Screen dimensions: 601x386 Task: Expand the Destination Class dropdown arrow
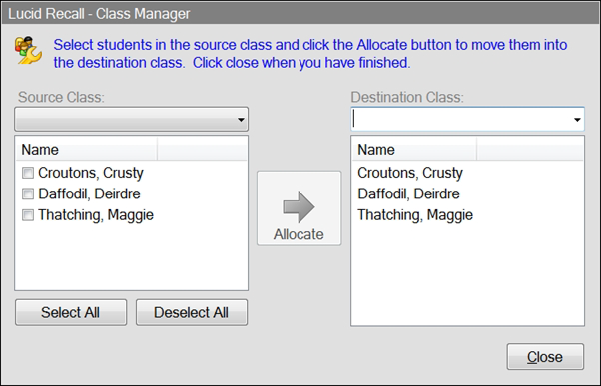(x=577, y=120)
